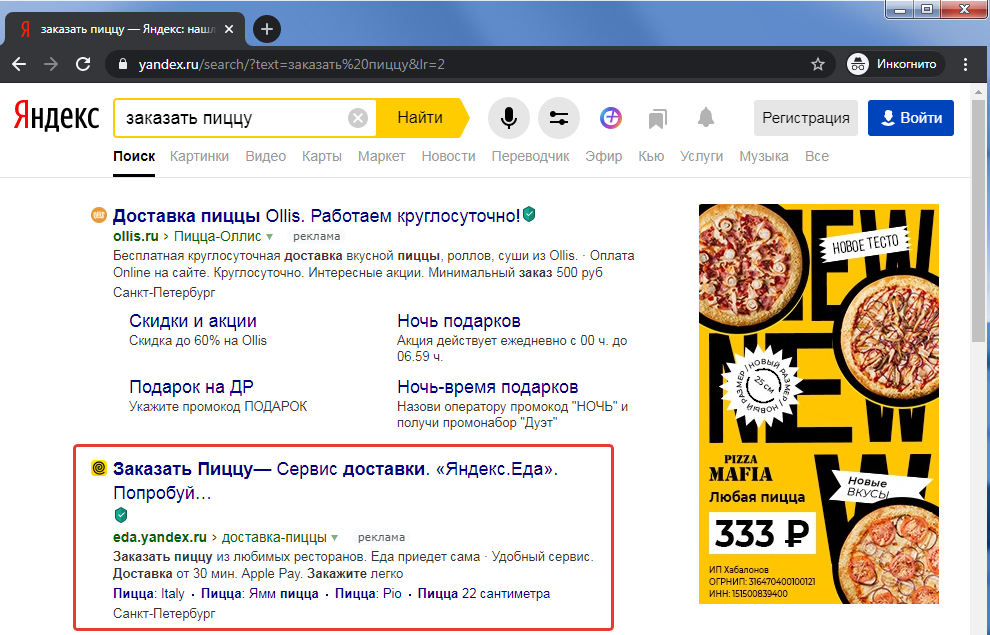
Task: Select the Переводчик menu item
Action: click(530, 156)
